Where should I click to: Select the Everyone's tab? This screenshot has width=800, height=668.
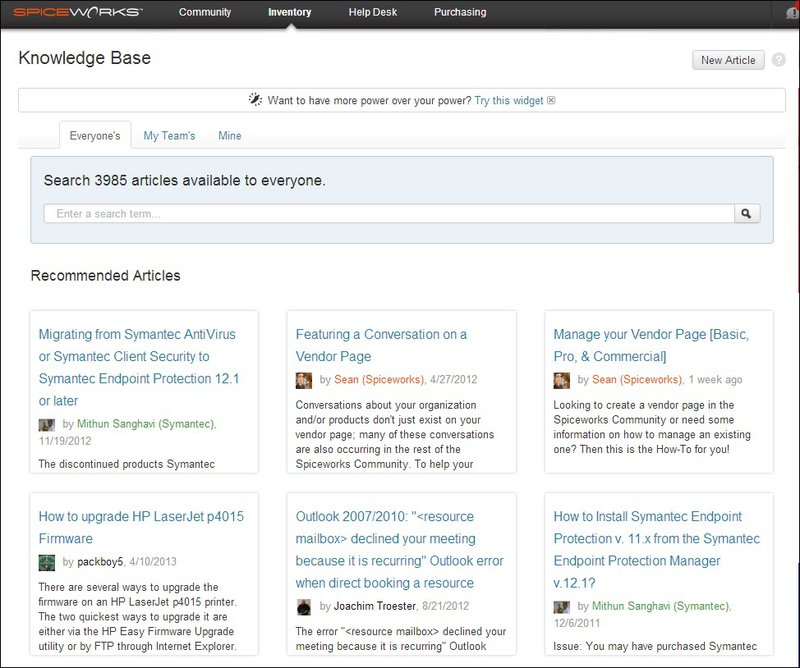coord(95,136)
